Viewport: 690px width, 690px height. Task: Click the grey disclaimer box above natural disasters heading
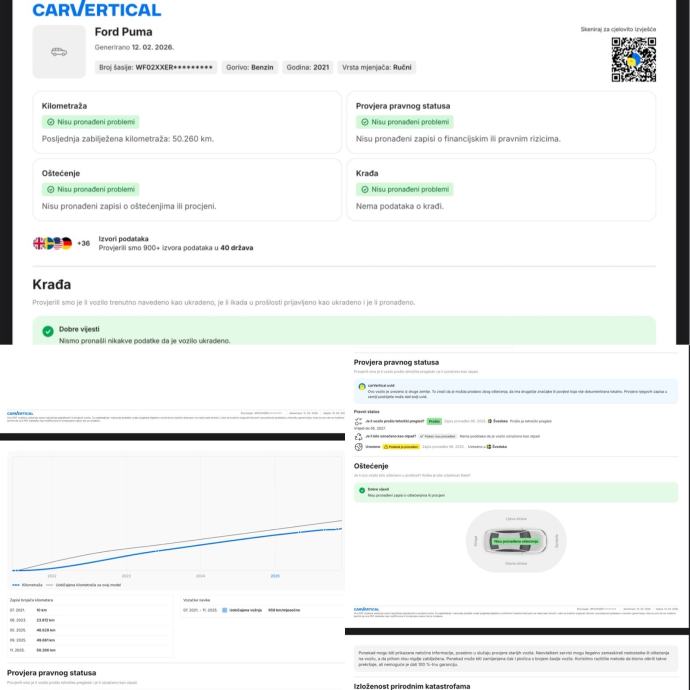pos(516,659)
